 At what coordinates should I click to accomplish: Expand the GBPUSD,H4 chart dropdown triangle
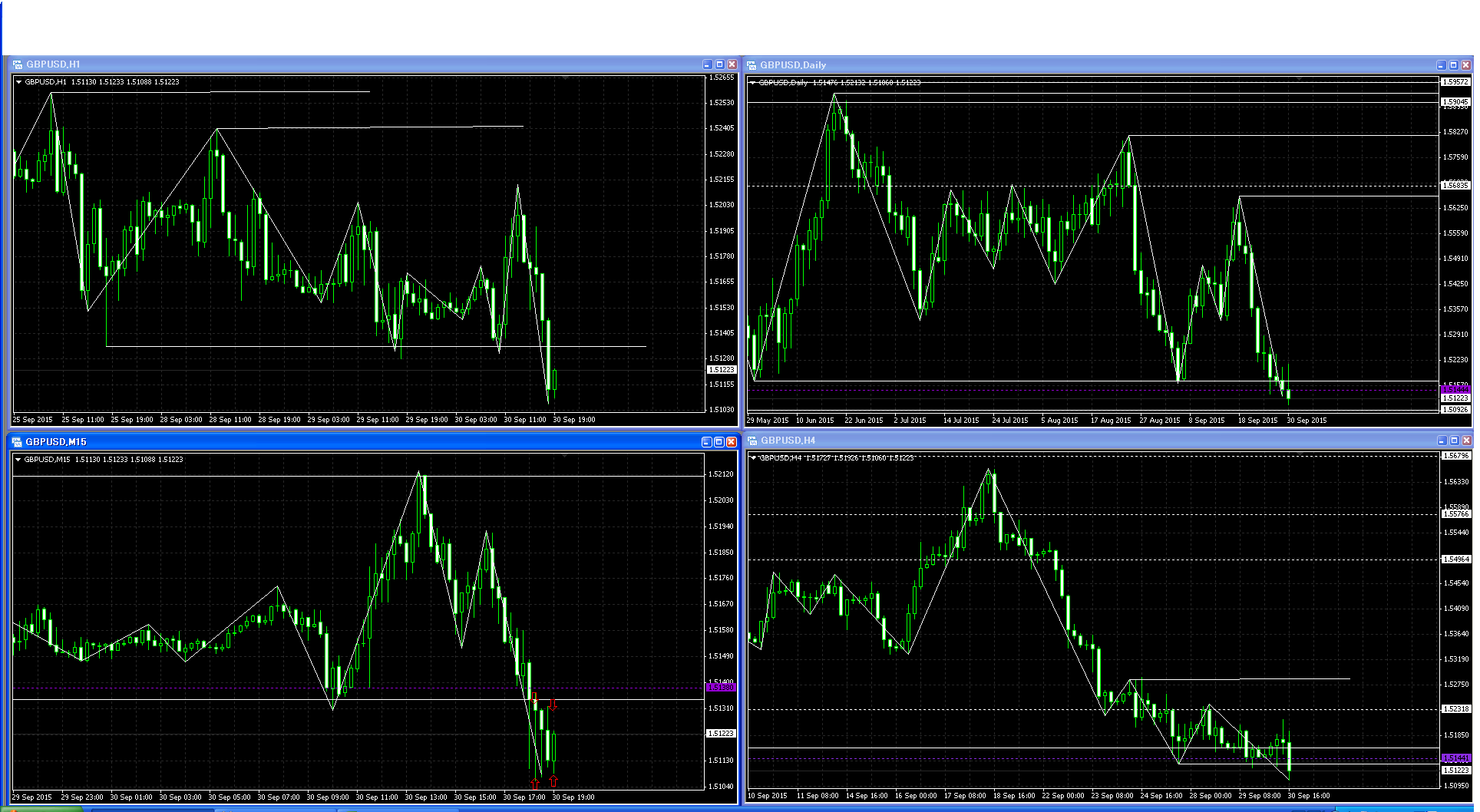[753, 458]
